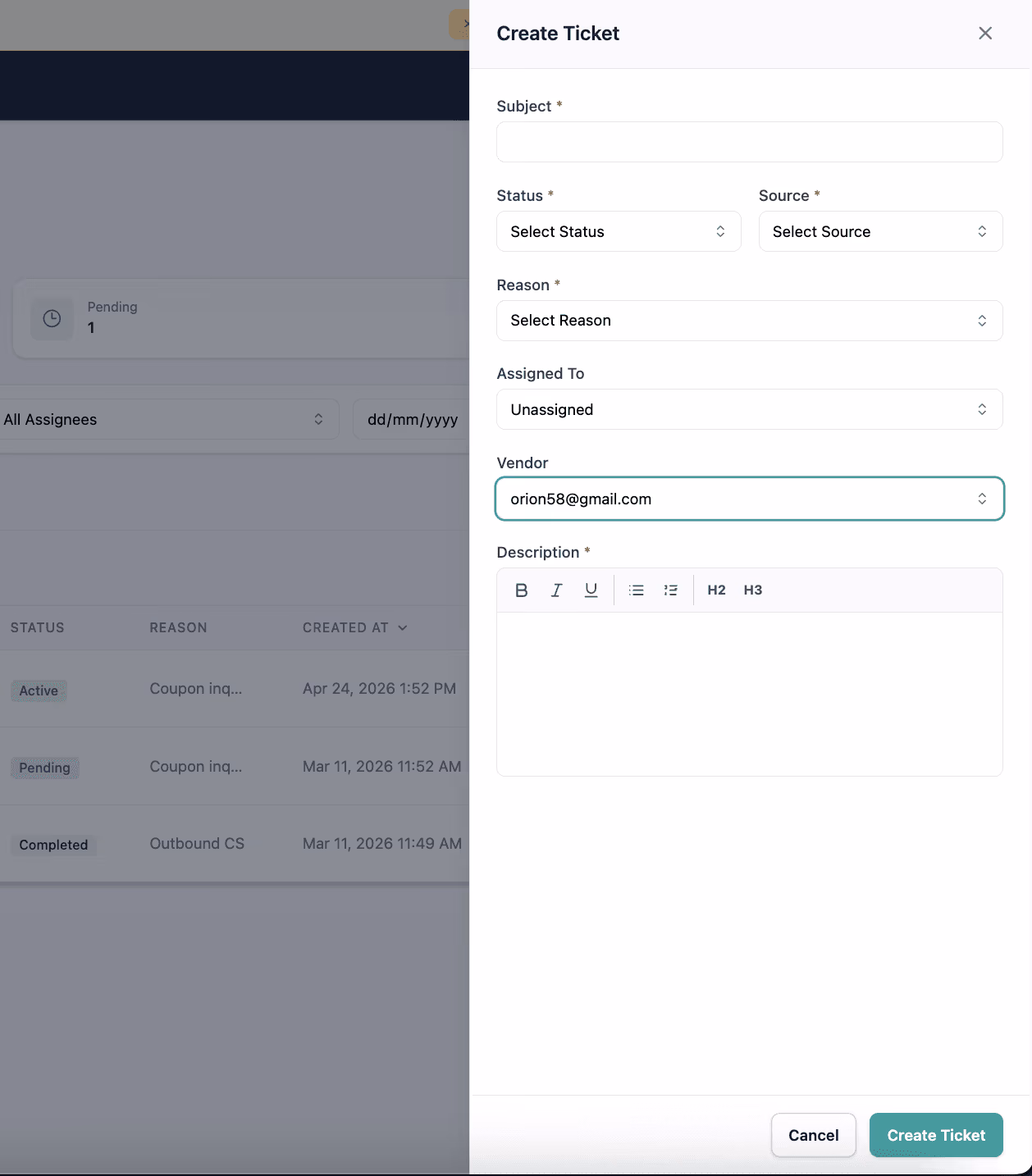Open the Vendor dropdown showing orion58@gmail.com
1032x1176 pixels.
pos(750,499)
